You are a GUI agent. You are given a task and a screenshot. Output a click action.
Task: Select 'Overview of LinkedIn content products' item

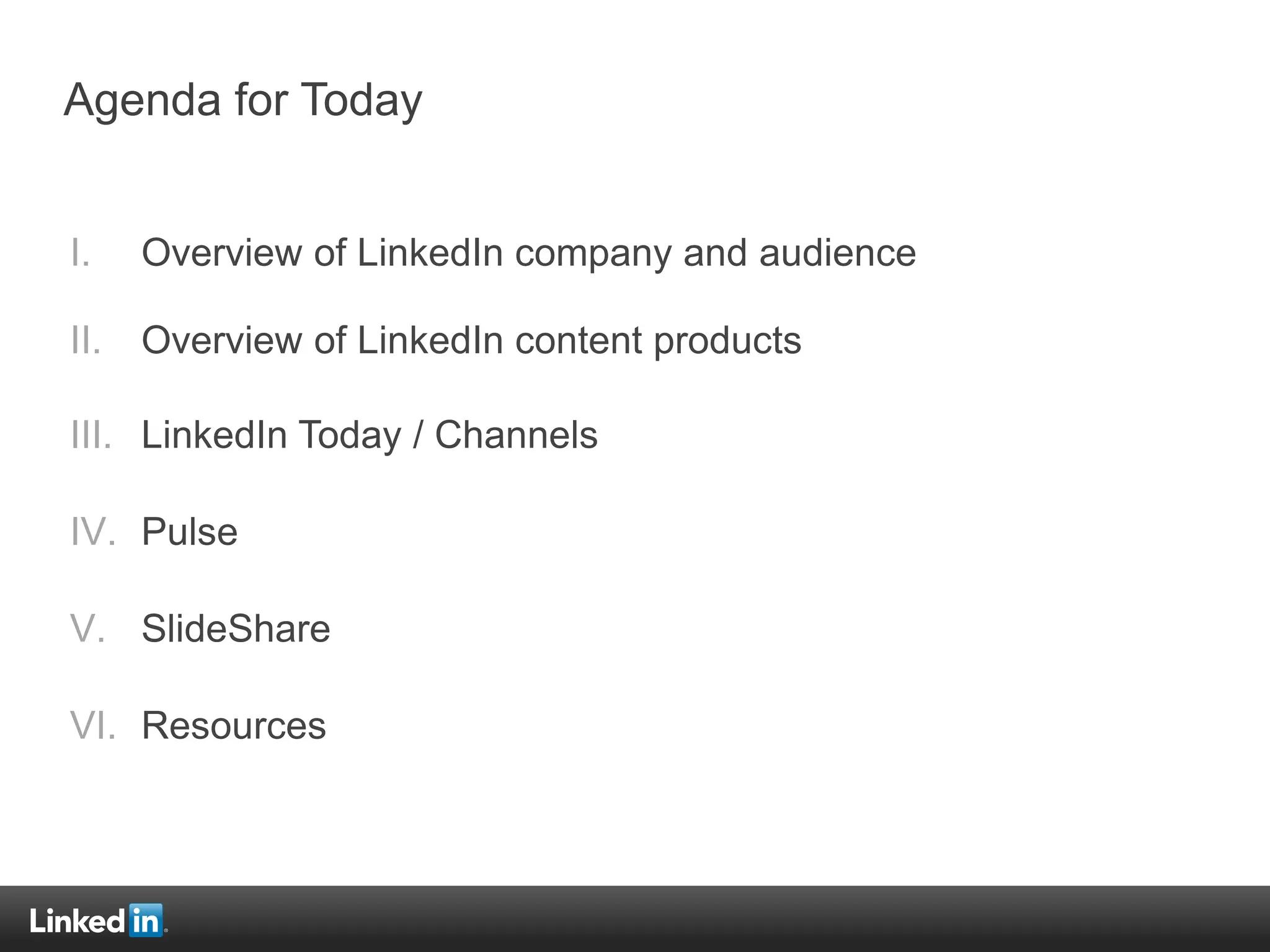tap(471, 342)
